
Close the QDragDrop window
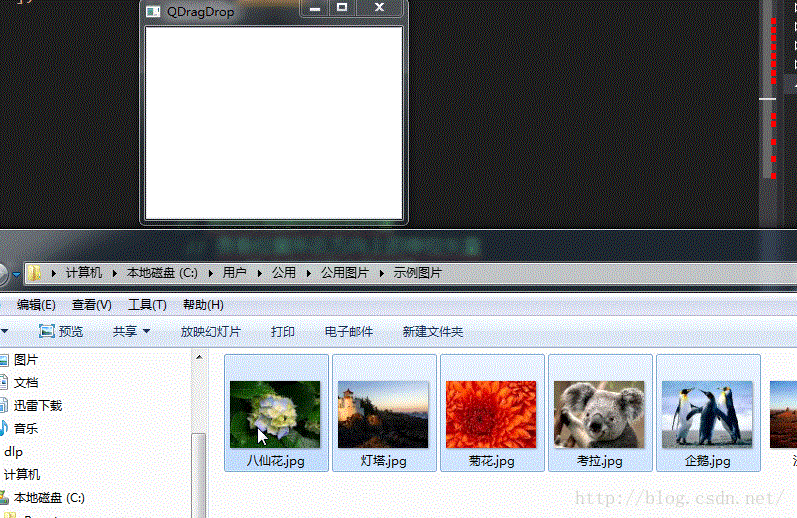380,8
